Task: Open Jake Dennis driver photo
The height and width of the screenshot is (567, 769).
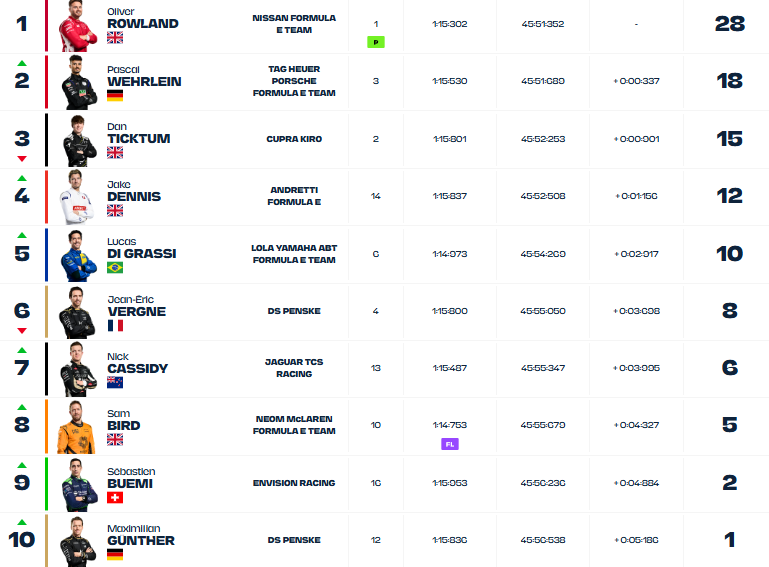Action: [77, 197]
